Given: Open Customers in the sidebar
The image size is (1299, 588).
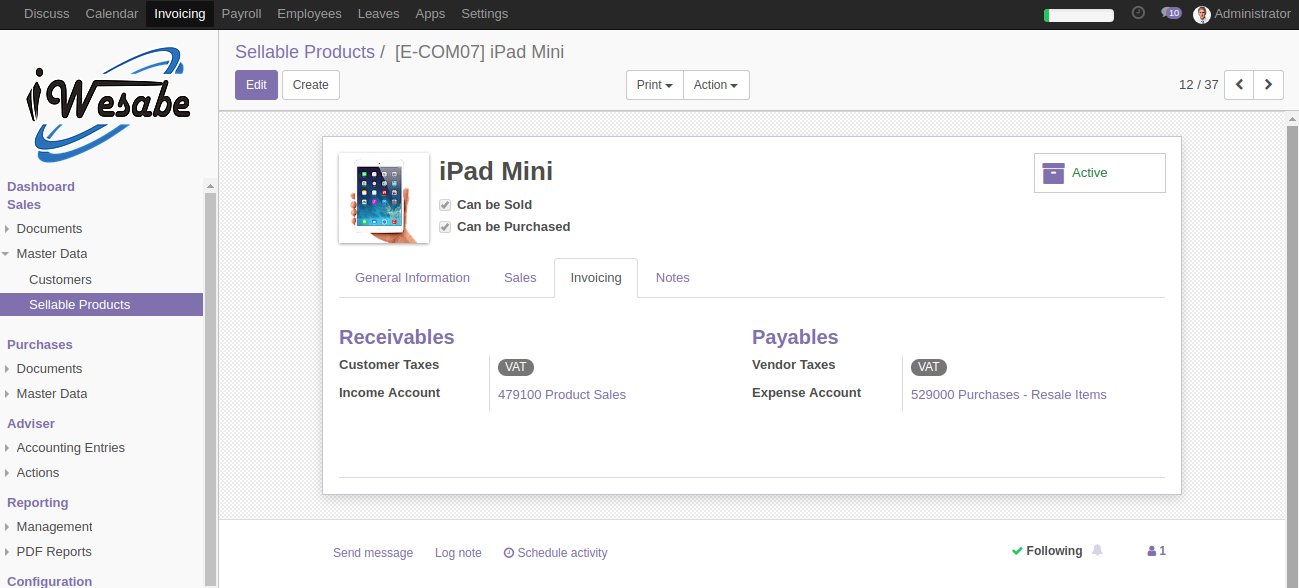Looking at the screenshot, I should (60, 280).
